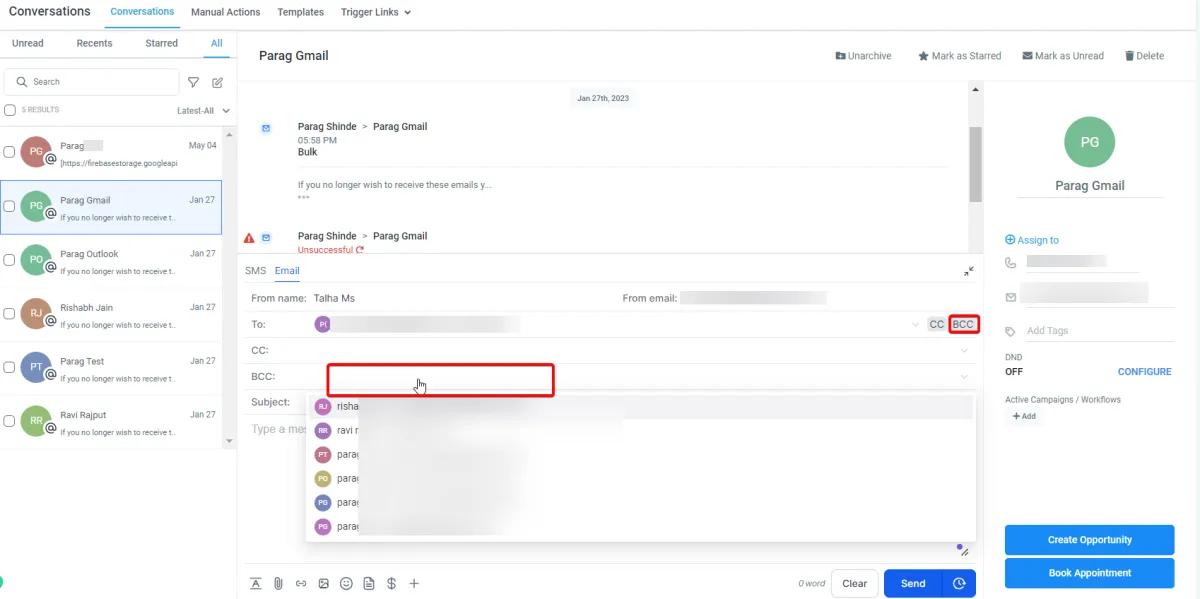1200x599 pixels.
Task: Unarchive this conversation
Action: tap(863, 56)
